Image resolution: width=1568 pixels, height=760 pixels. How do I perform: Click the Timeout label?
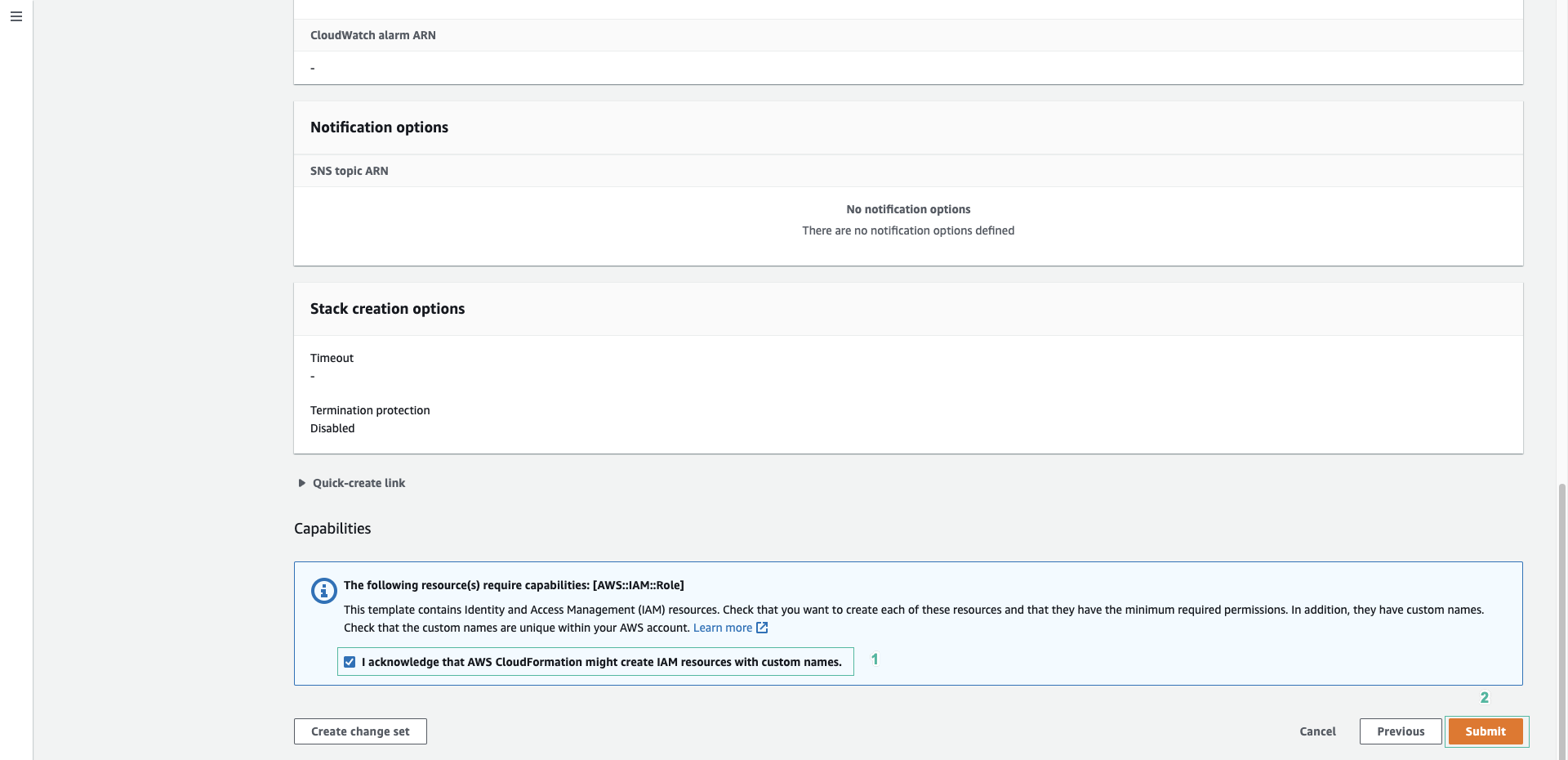(332, 358)
